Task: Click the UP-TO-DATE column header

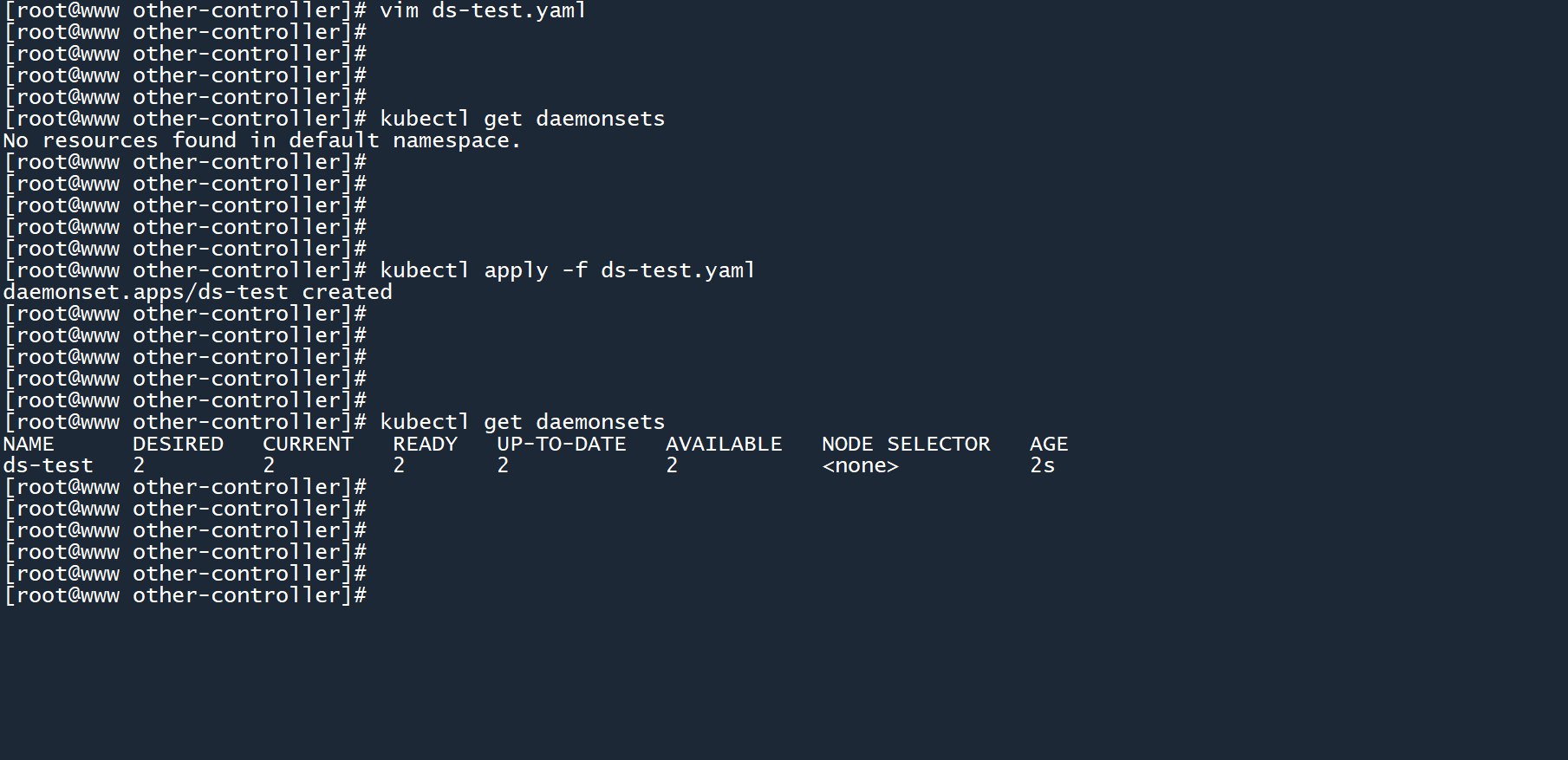Action: pyautogui.click(x=561, y=444)
